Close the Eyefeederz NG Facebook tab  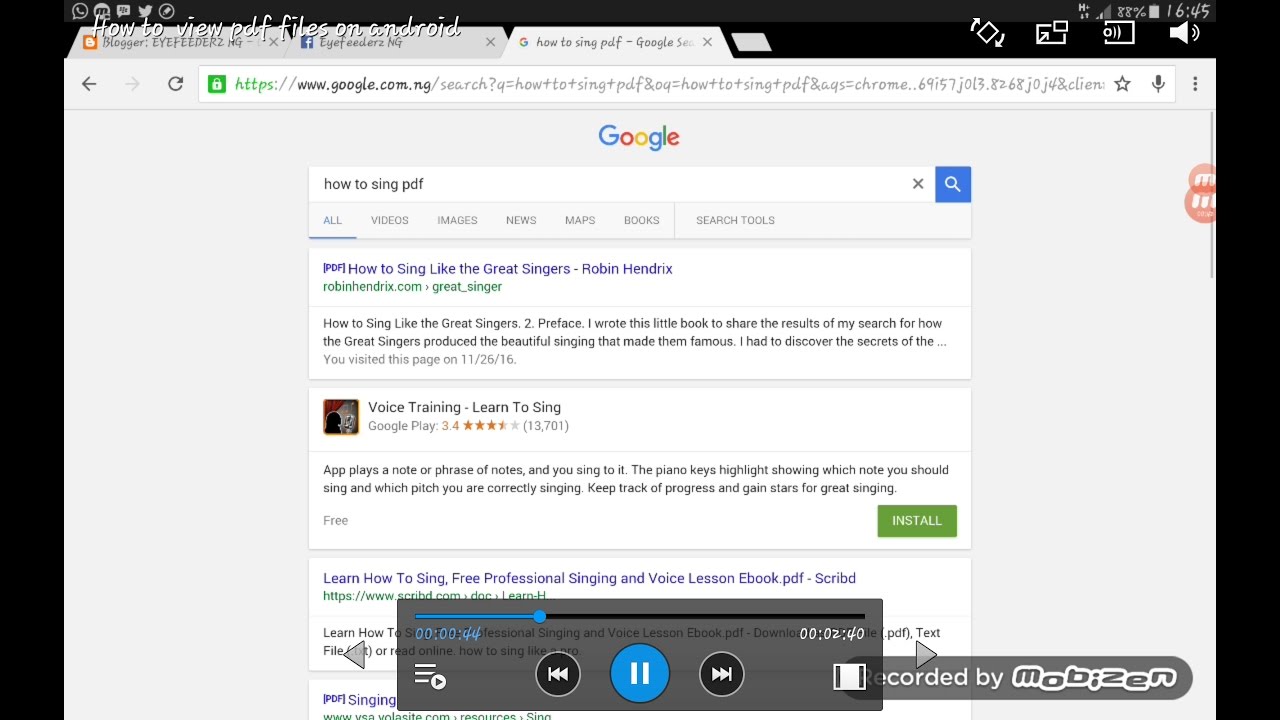pos(490,42)
